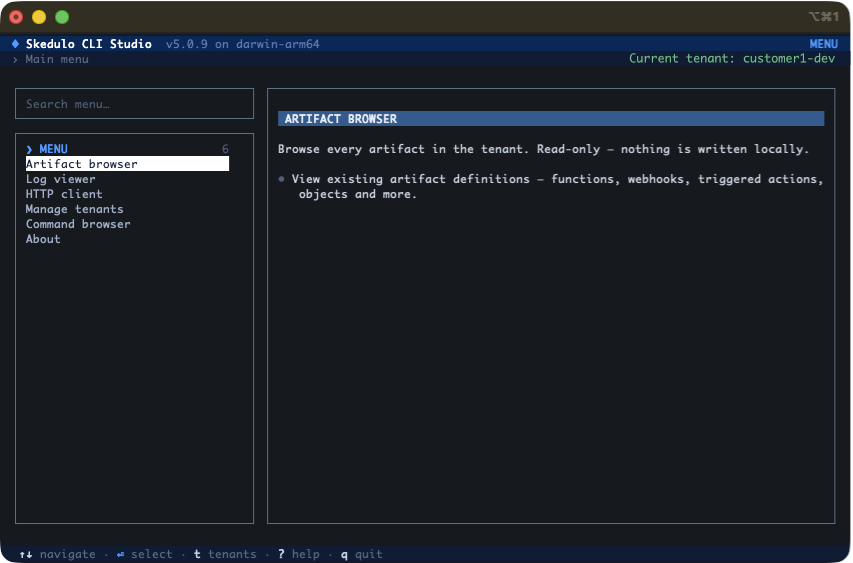Click the Main menu breadcrumb
The width and height of the screenshot is (853, 563).
pyautogui.click(x=57, y=59)
